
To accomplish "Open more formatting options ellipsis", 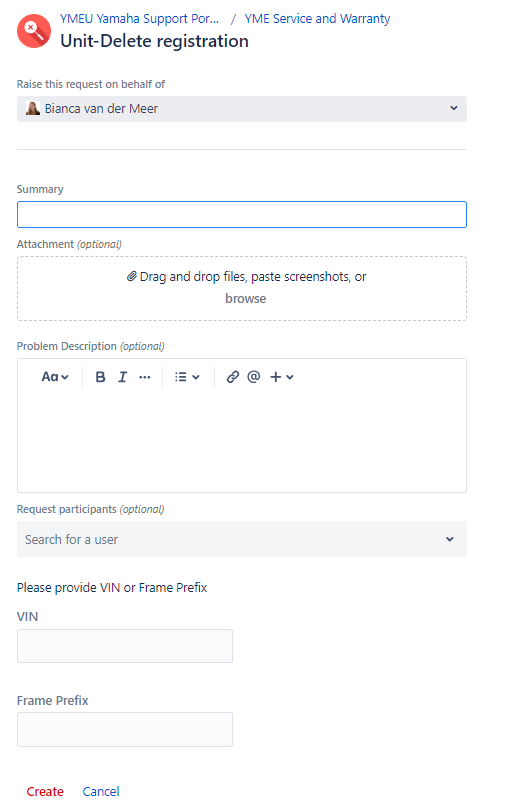I will tap(145, 377).
